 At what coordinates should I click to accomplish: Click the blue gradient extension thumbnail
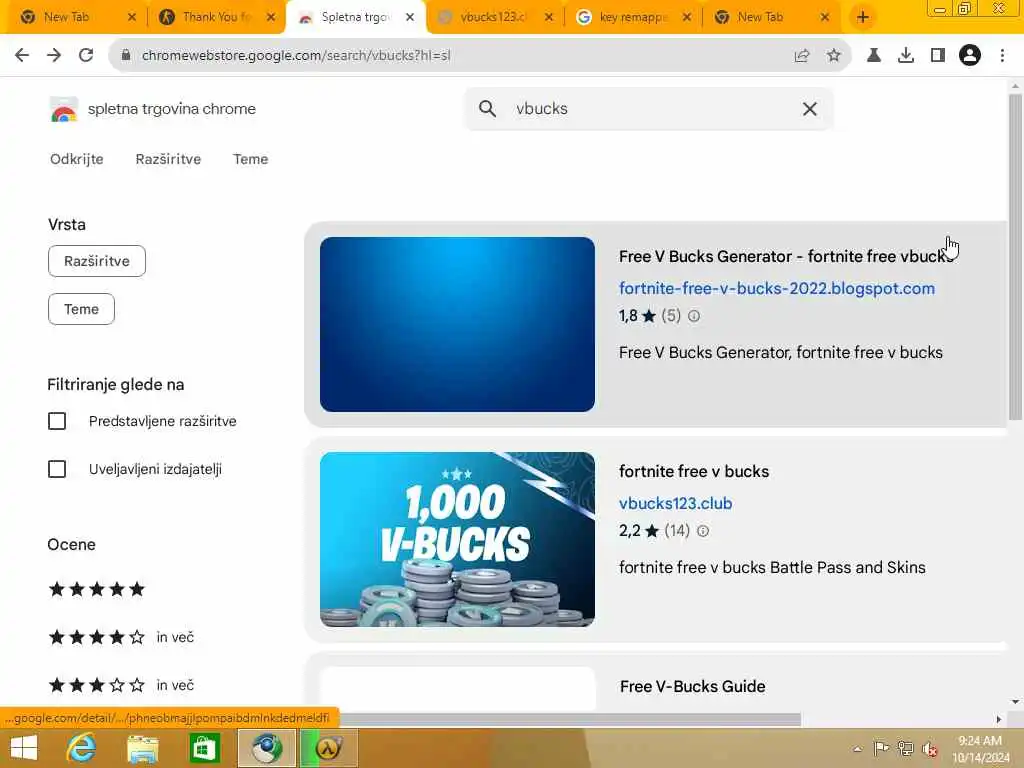[x=457, y=325]
